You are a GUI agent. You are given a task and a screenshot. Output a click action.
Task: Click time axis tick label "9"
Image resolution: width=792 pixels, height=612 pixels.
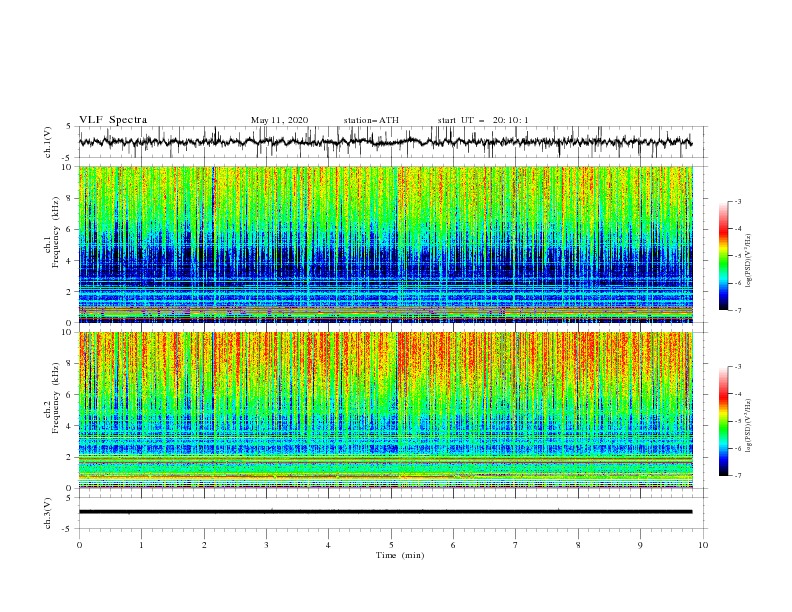point(640,545)
